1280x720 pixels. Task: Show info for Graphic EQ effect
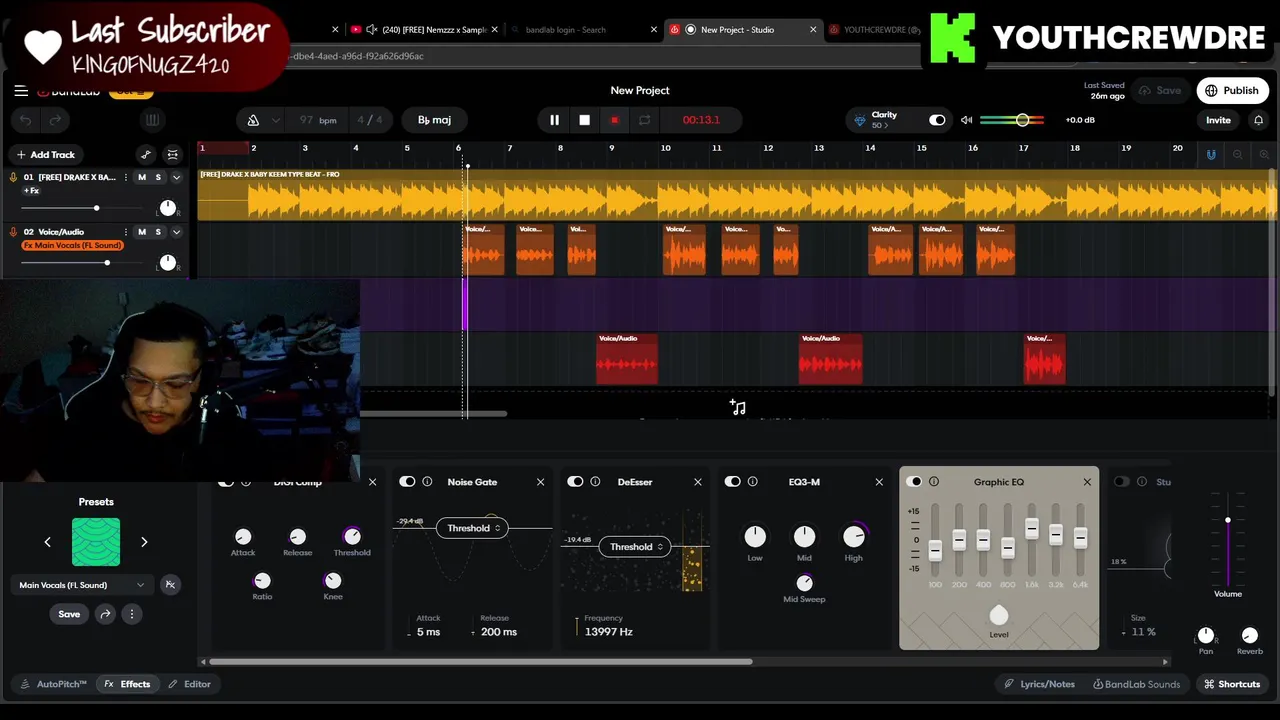[934, 482]
